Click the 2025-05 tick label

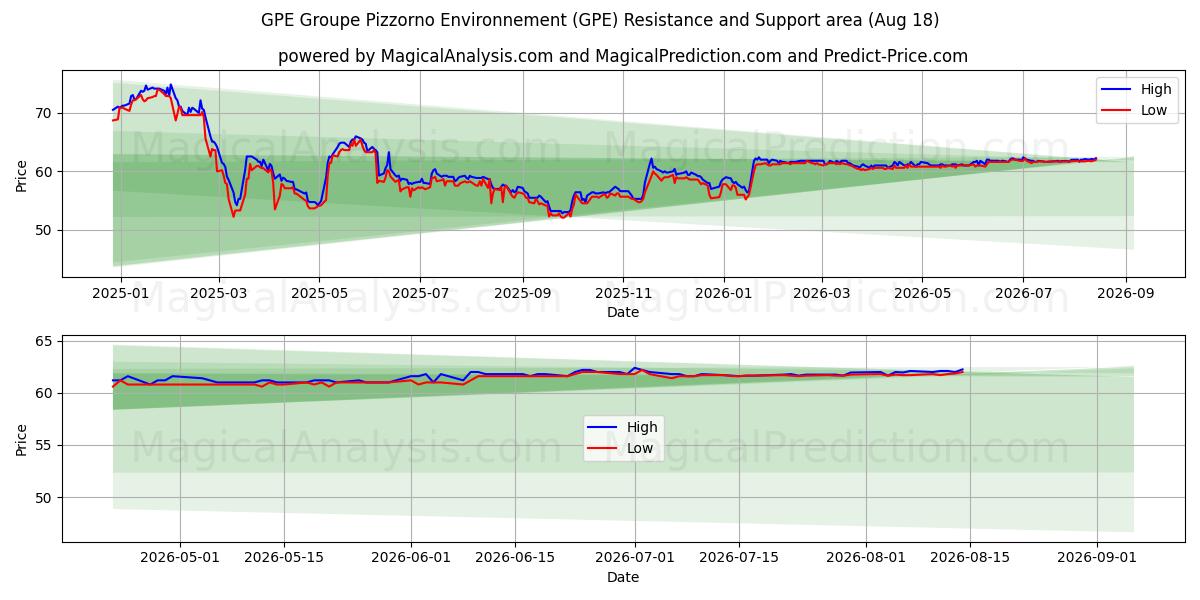(319, 293)
